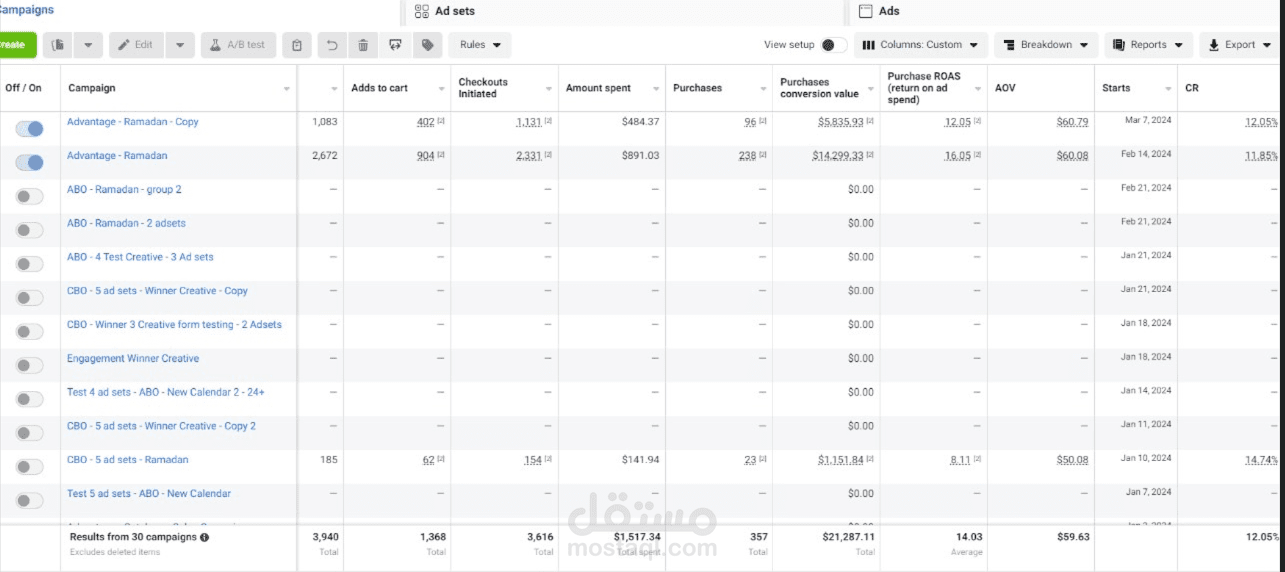Open CBO - Winner 3 Creative form testing link
This screenshot has height=572, width=1285.
pyautogui.click(x=174, y=325)
